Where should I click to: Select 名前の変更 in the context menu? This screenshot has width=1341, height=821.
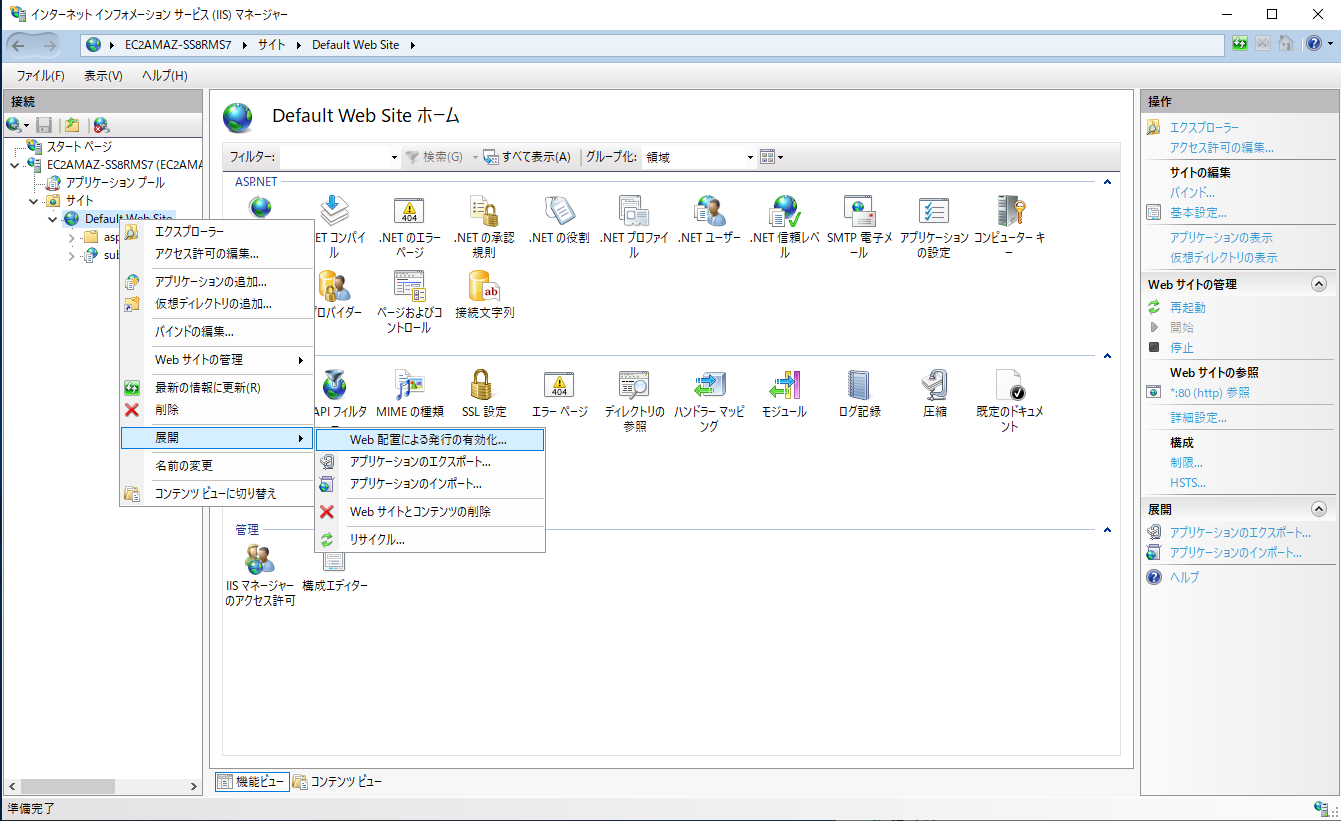[217, 466]
